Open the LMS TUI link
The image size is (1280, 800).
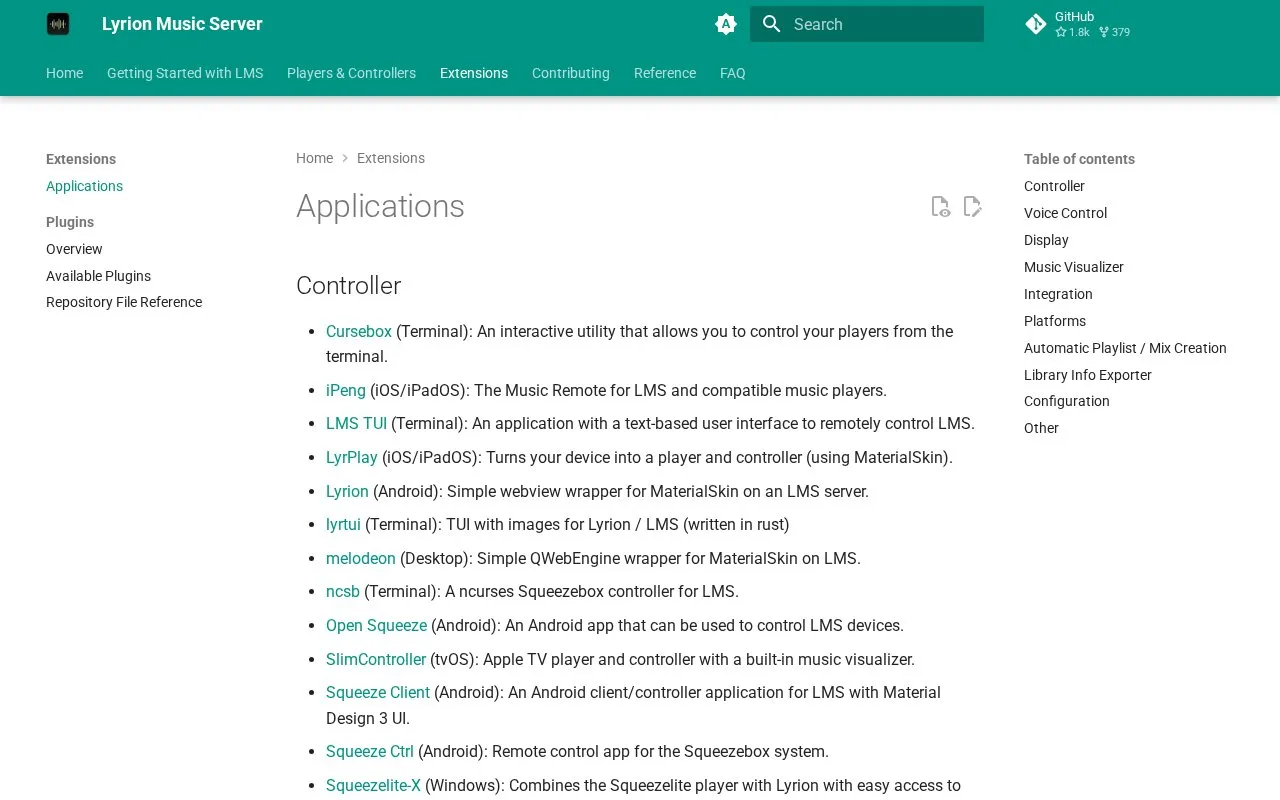click(356, 423)
